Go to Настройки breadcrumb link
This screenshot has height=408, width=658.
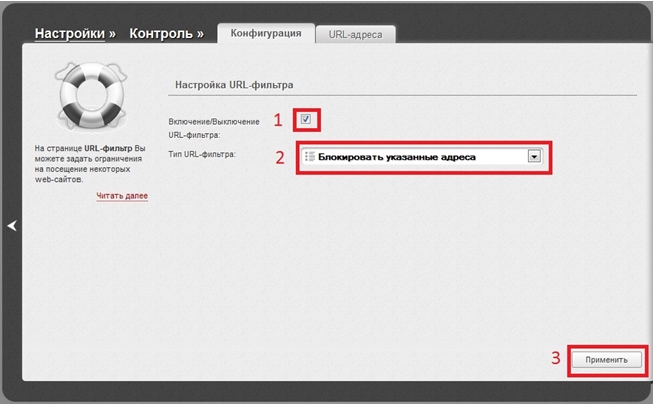tap(69, 34)
